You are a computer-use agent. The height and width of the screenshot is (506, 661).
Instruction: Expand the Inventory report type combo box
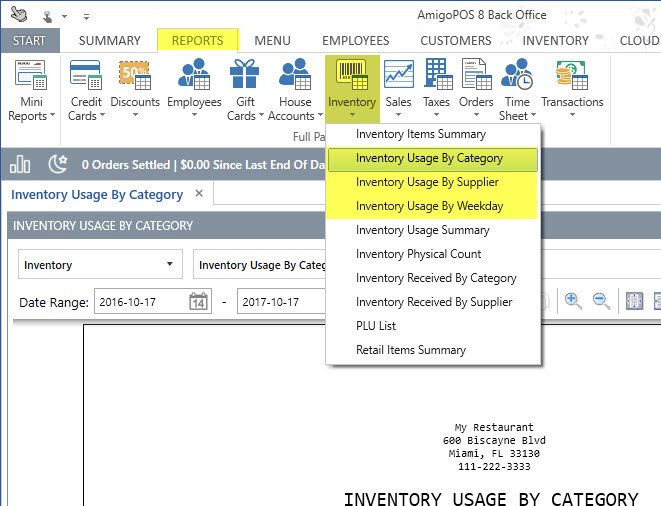pos(170,265)
